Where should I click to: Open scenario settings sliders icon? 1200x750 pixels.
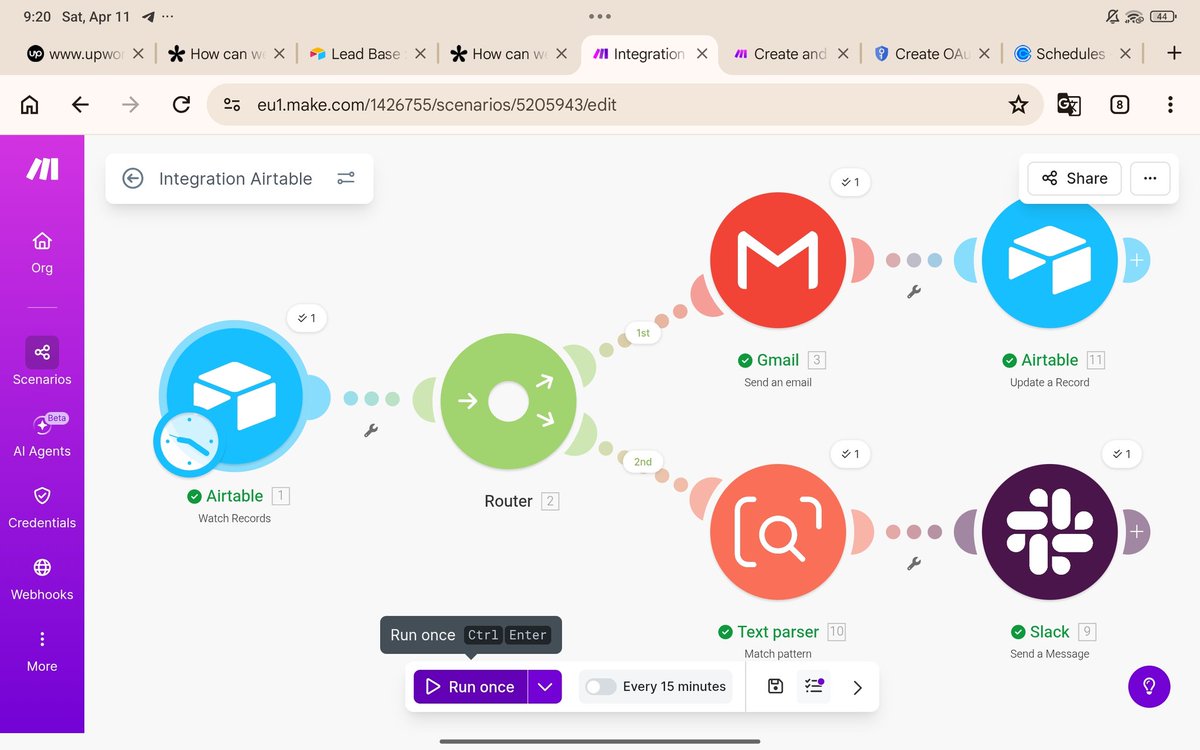(x=346, y=178)
